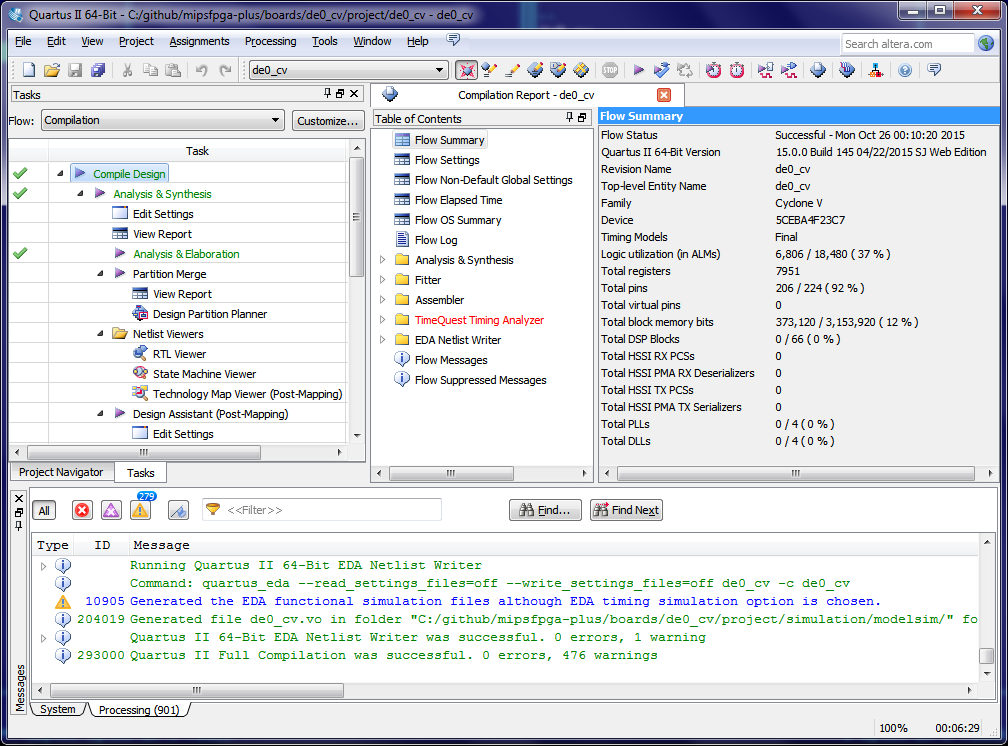
Task: Click the Messages <<Filter>> input field
Action: tap(321, 510)
